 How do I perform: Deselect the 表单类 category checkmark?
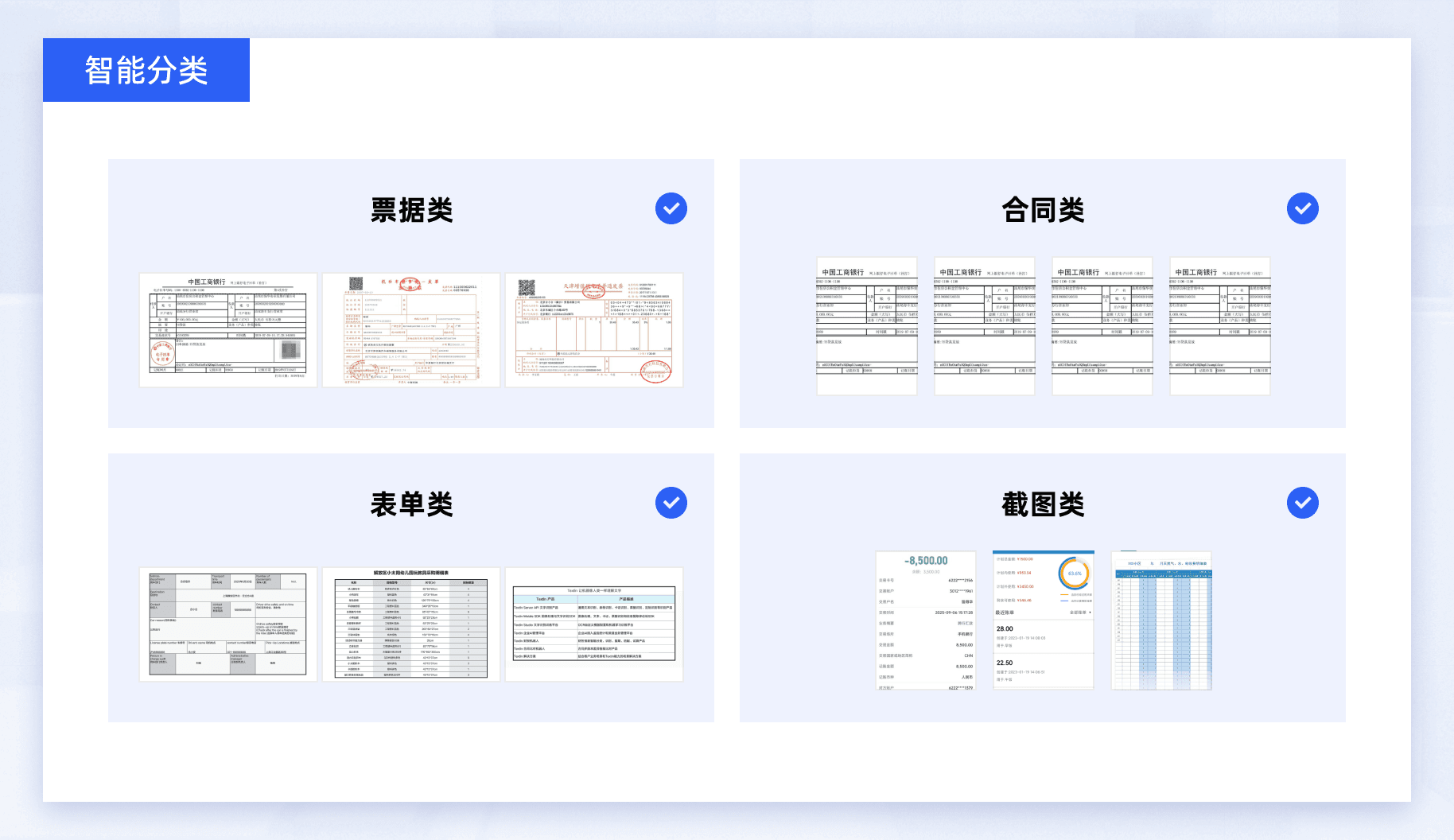671,503
